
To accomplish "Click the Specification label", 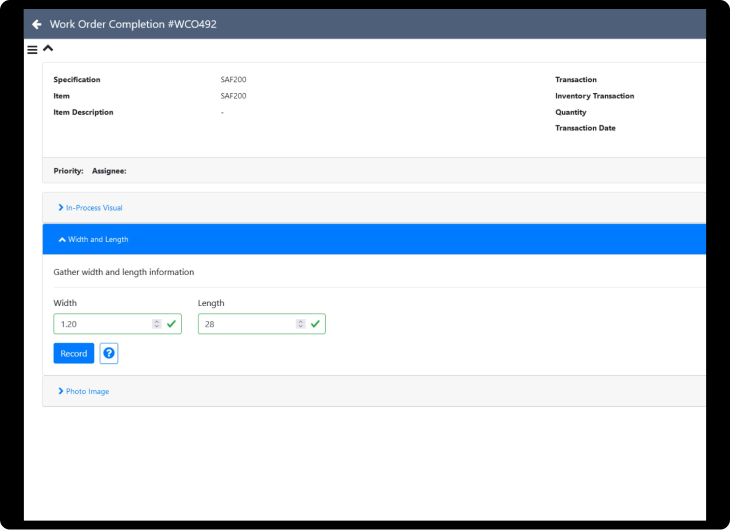I will (77, 80).
